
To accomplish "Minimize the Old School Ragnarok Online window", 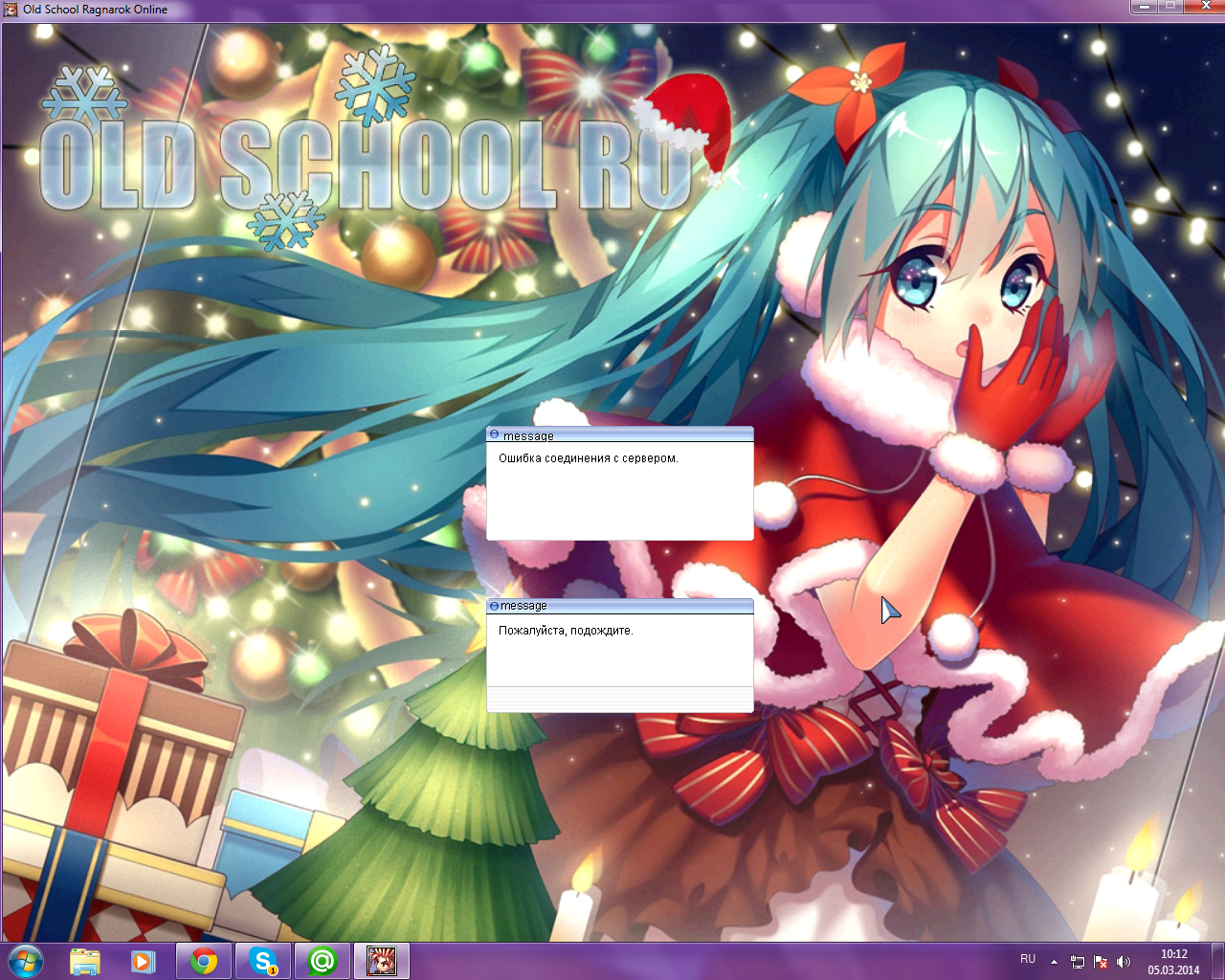I will (x=1145, y=7).
